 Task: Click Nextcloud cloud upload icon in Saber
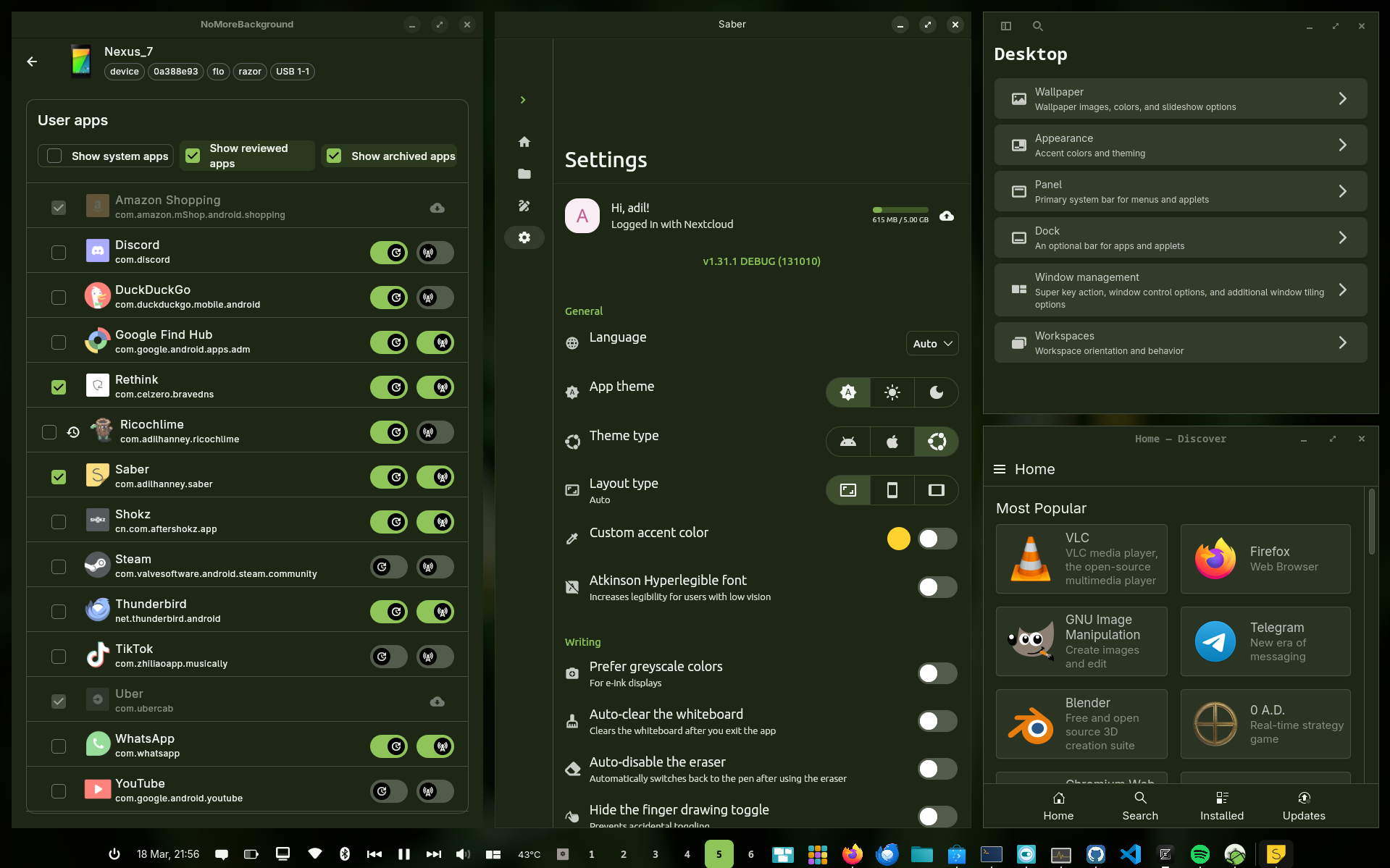coord(947,216)
